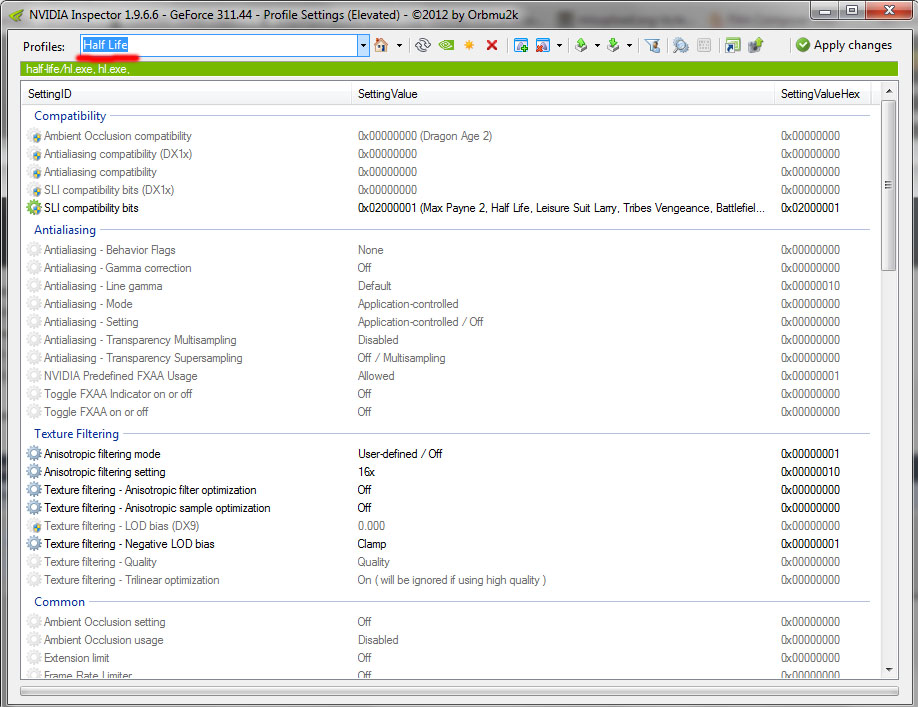
Task: Click the export profile icon
Action: coord(581,45)
